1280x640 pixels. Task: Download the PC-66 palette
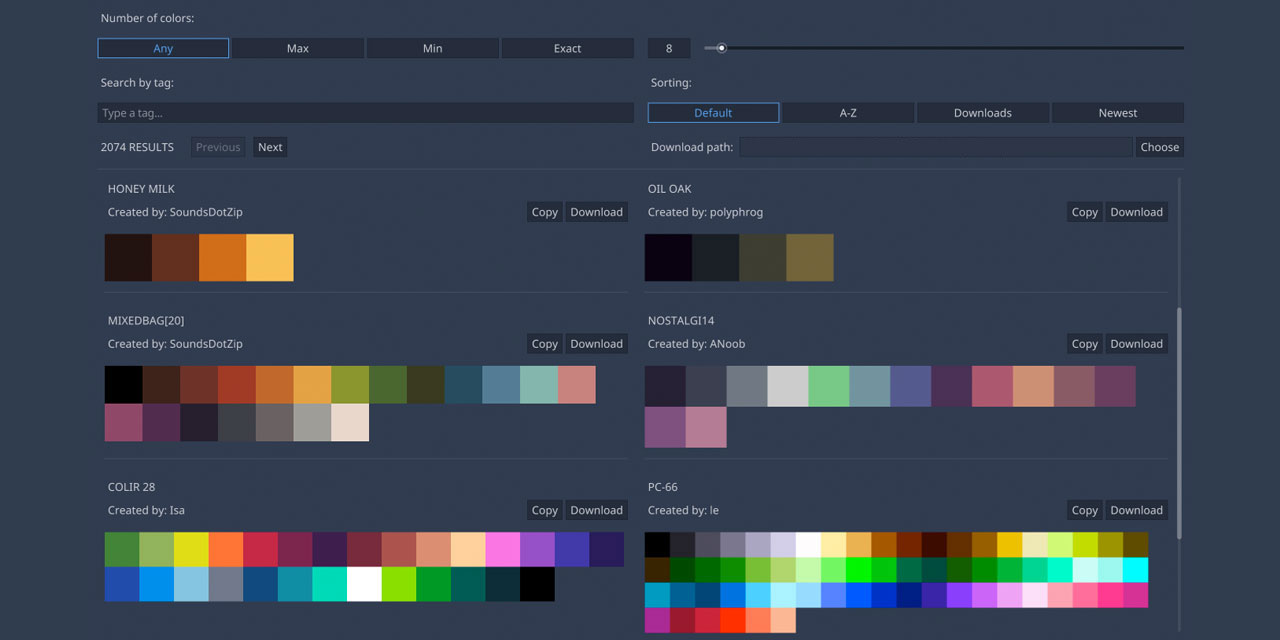coord(1137,510)
